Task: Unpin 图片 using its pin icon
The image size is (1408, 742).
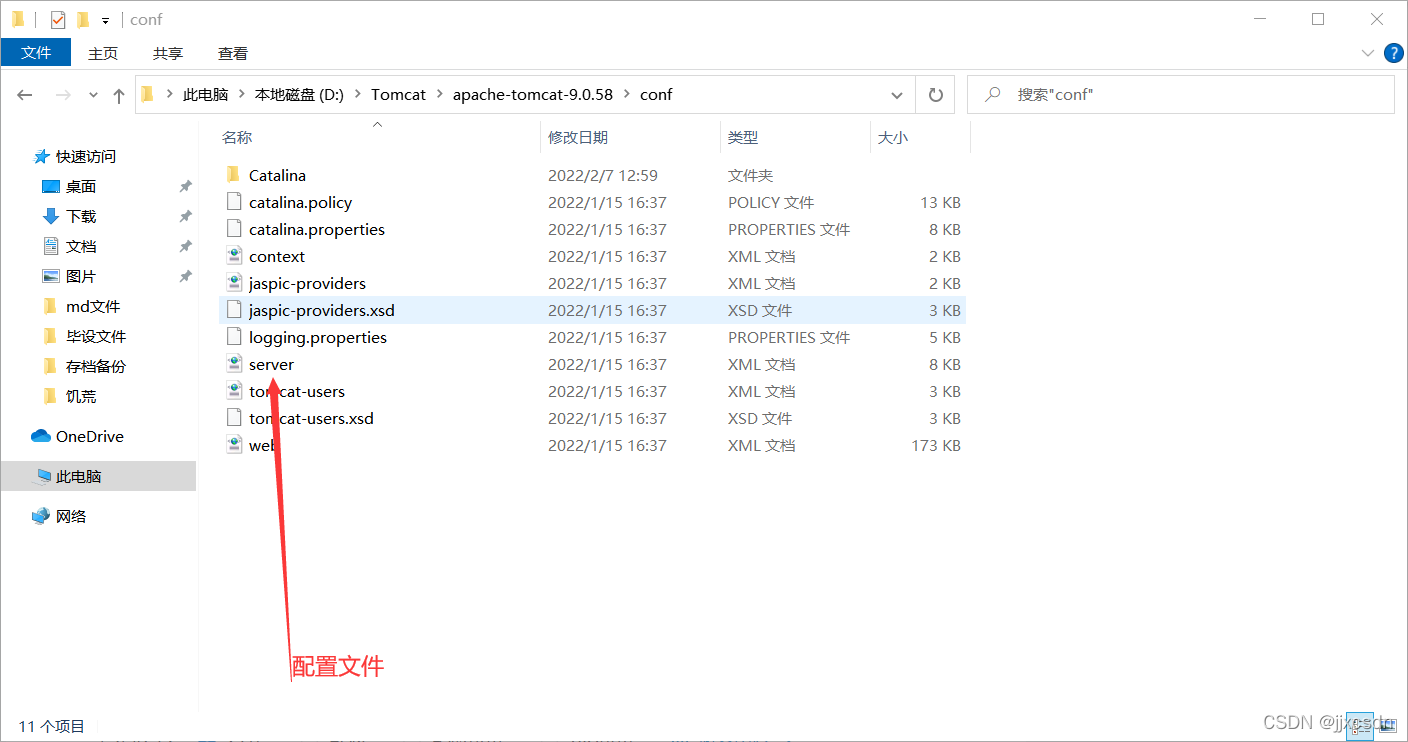Action: [185, 276]
